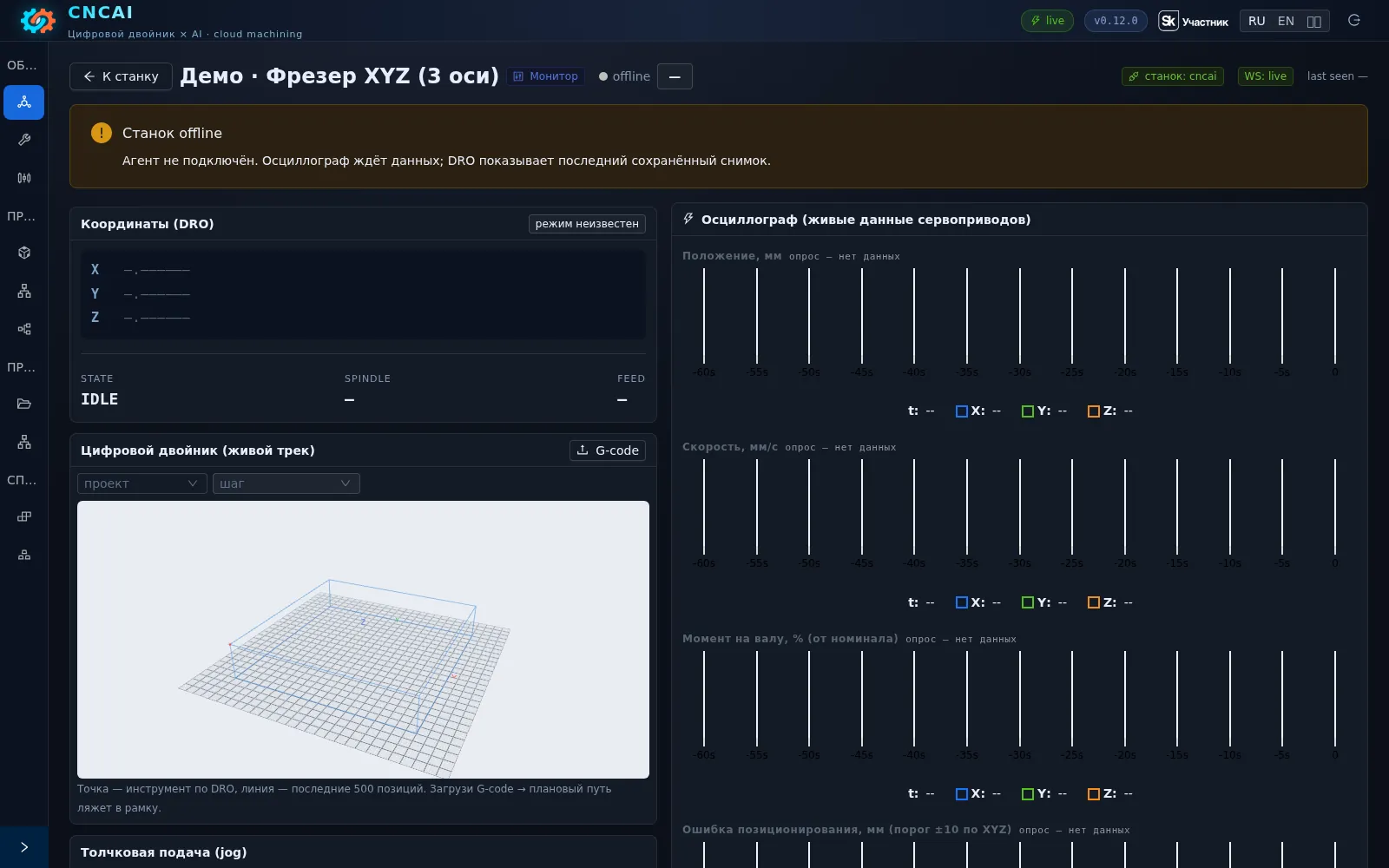Click the green live status pill
Viewport: 1389px width, 868px height.
pyautogui.click(x=1047, y=21)
